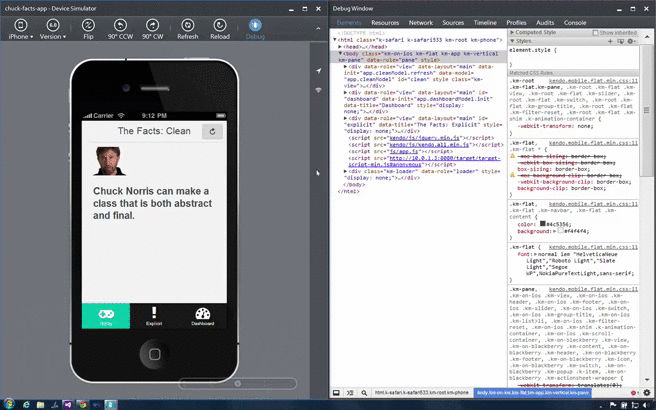Open the Version 6.0 dropdown
Screen dimensions: 656x410
(53, 29)
